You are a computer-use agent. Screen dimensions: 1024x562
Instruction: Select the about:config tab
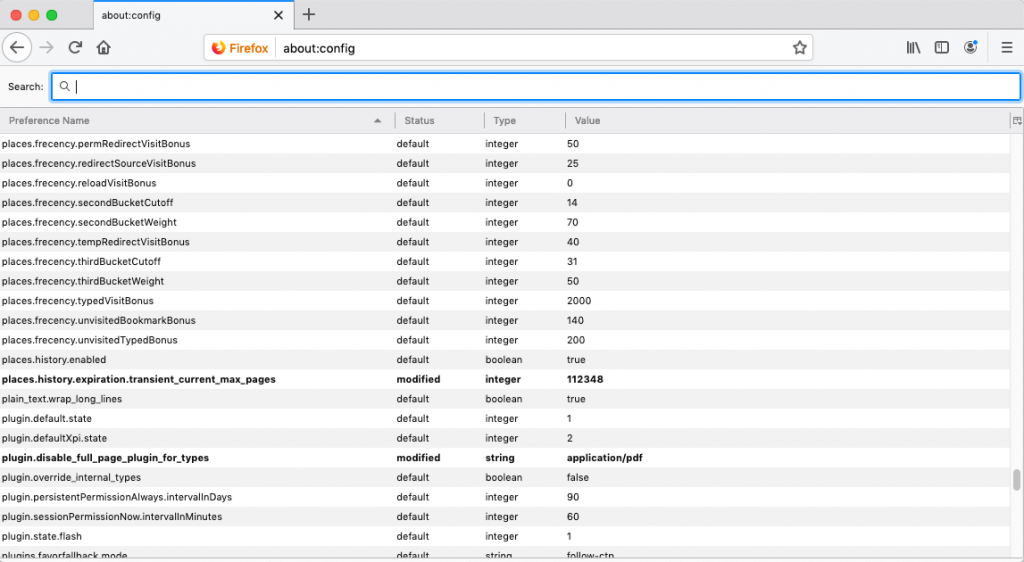[190, 16]
